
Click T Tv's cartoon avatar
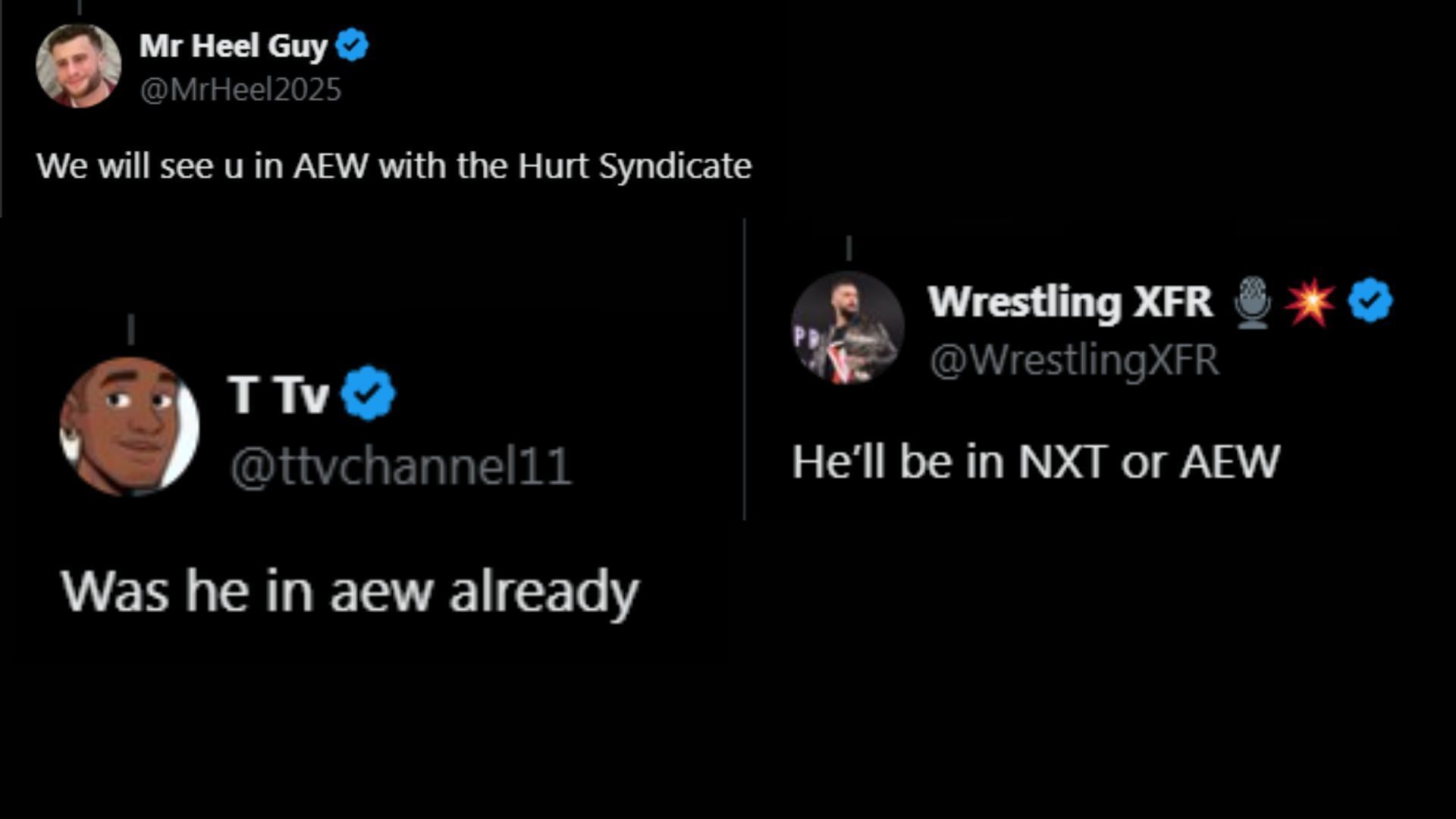click(129, 426)
